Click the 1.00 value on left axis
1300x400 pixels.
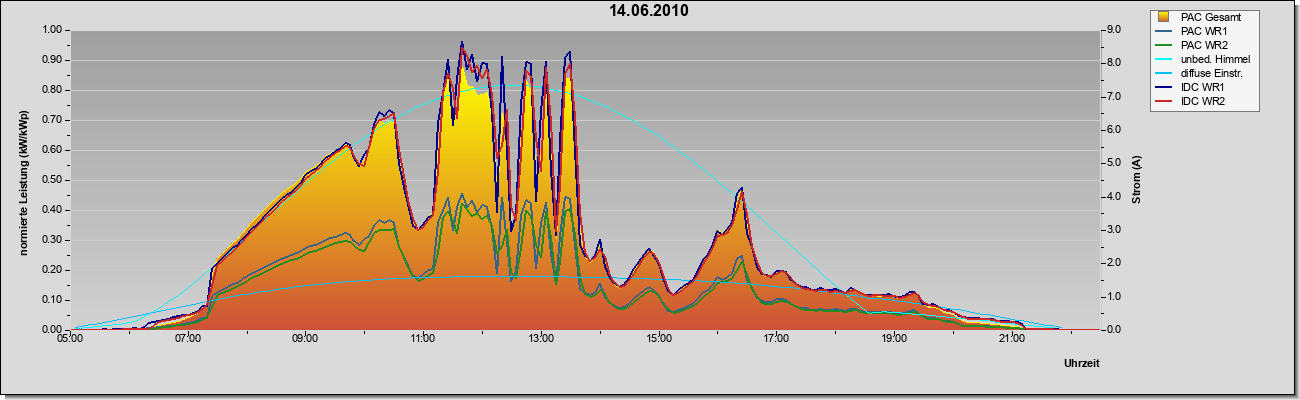click(53, 30)
